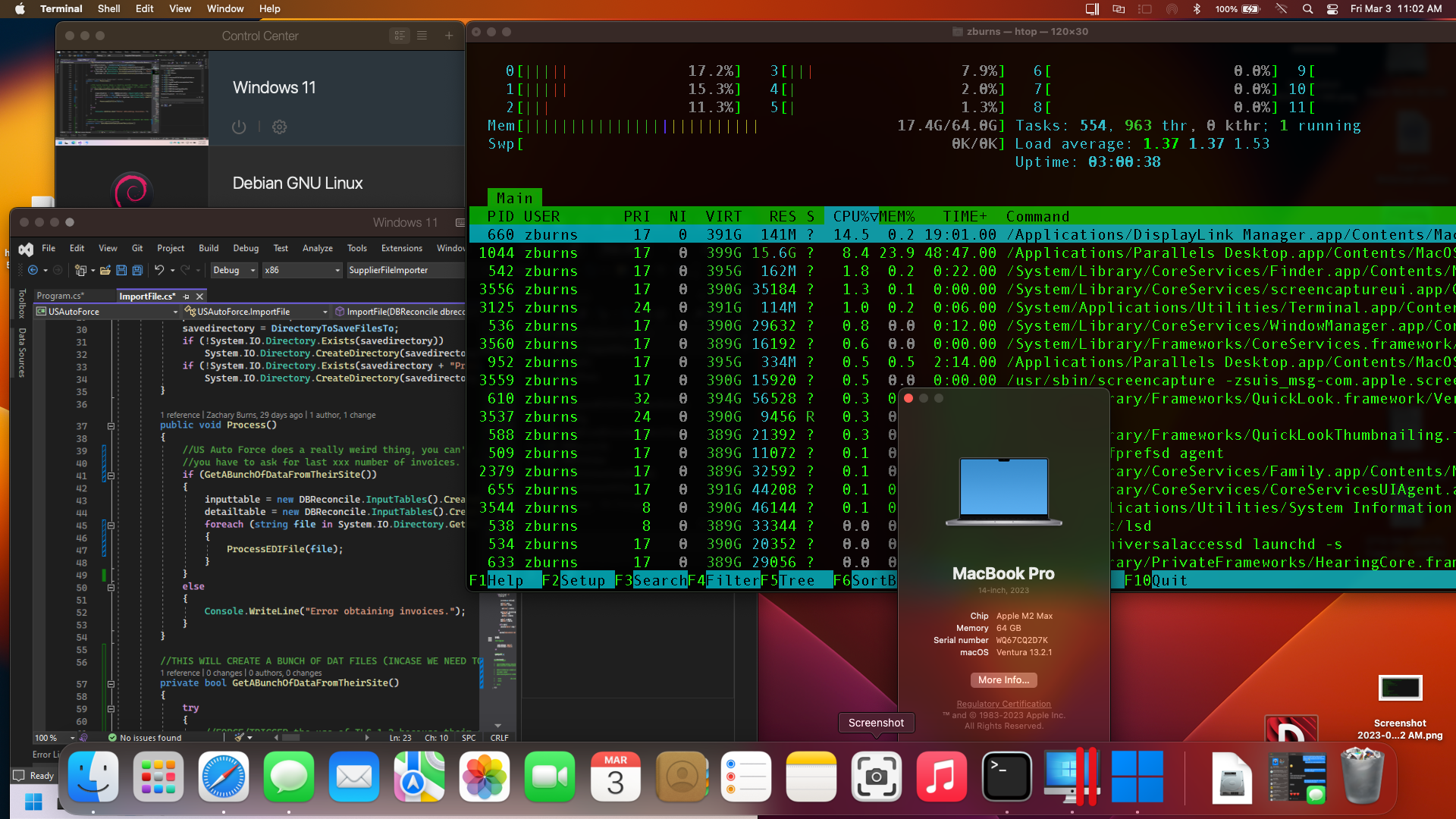
Task: Open Photos from the Dock
Action: pyautogui.click(x=485, y=777)
